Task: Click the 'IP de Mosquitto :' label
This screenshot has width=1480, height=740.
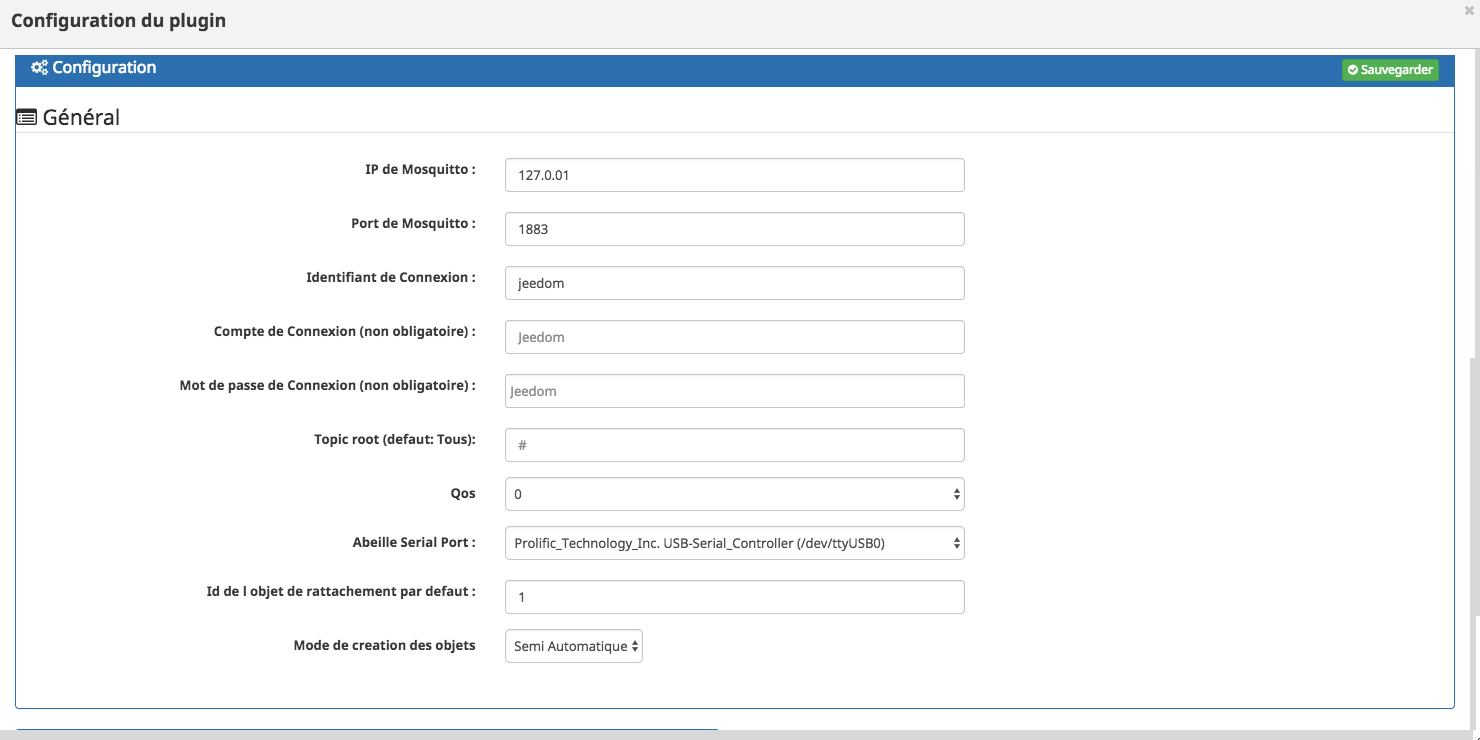Action: click(x=420, y=170)
